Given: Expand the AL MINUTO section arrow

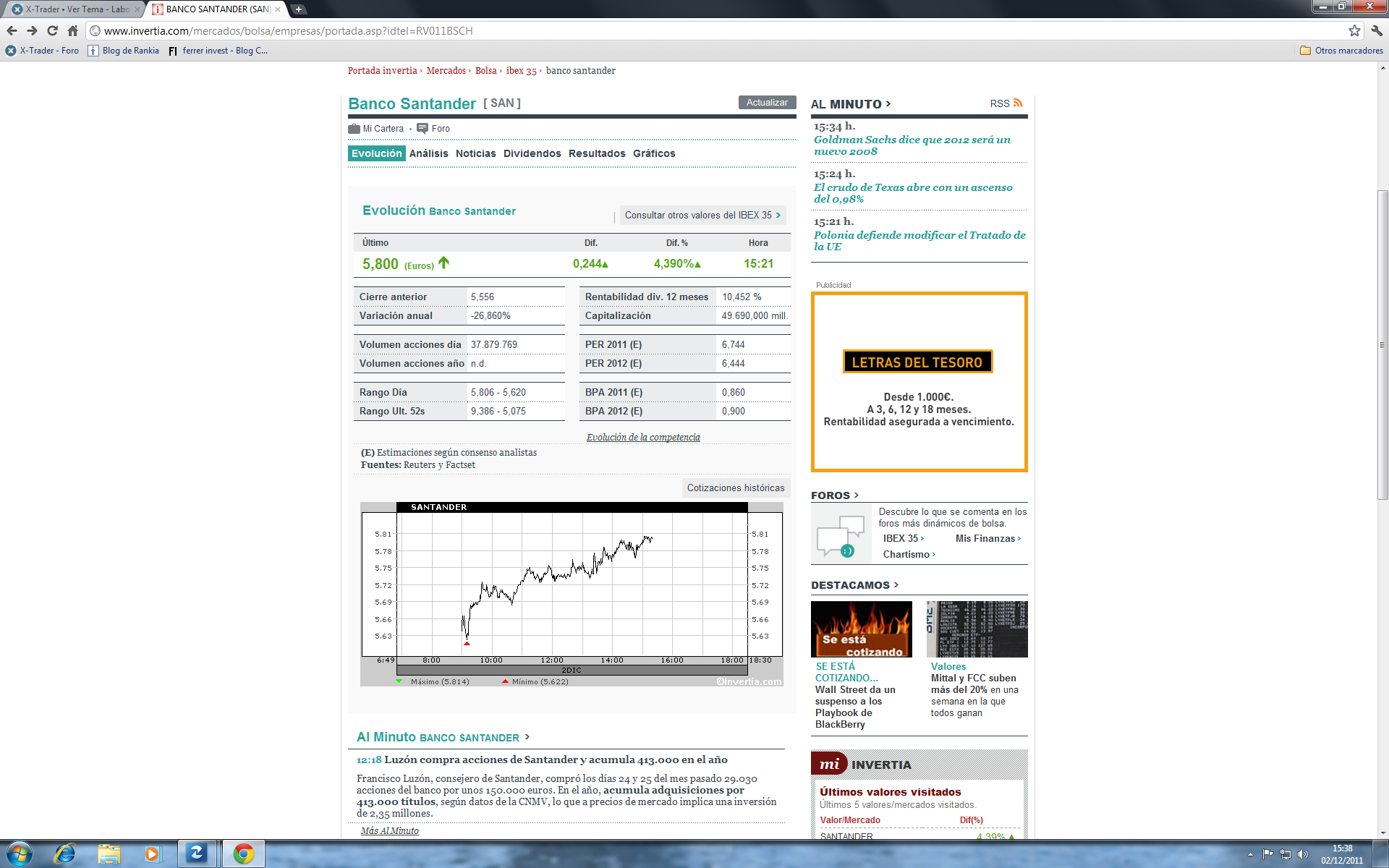Looking at the screenshot, I should click(x=888, y=104).
